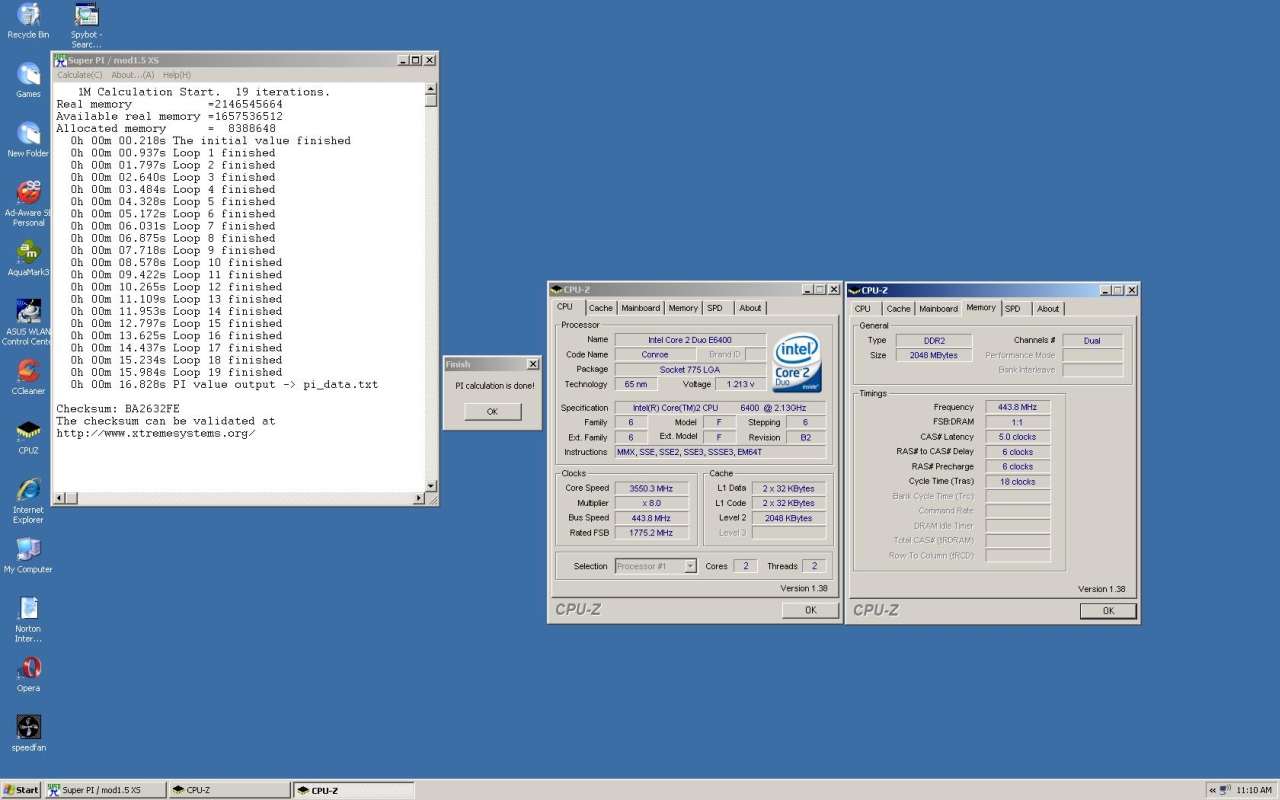Click the xtremesystems.org URL text
The image size is (1280, 800).
point(156,433)
